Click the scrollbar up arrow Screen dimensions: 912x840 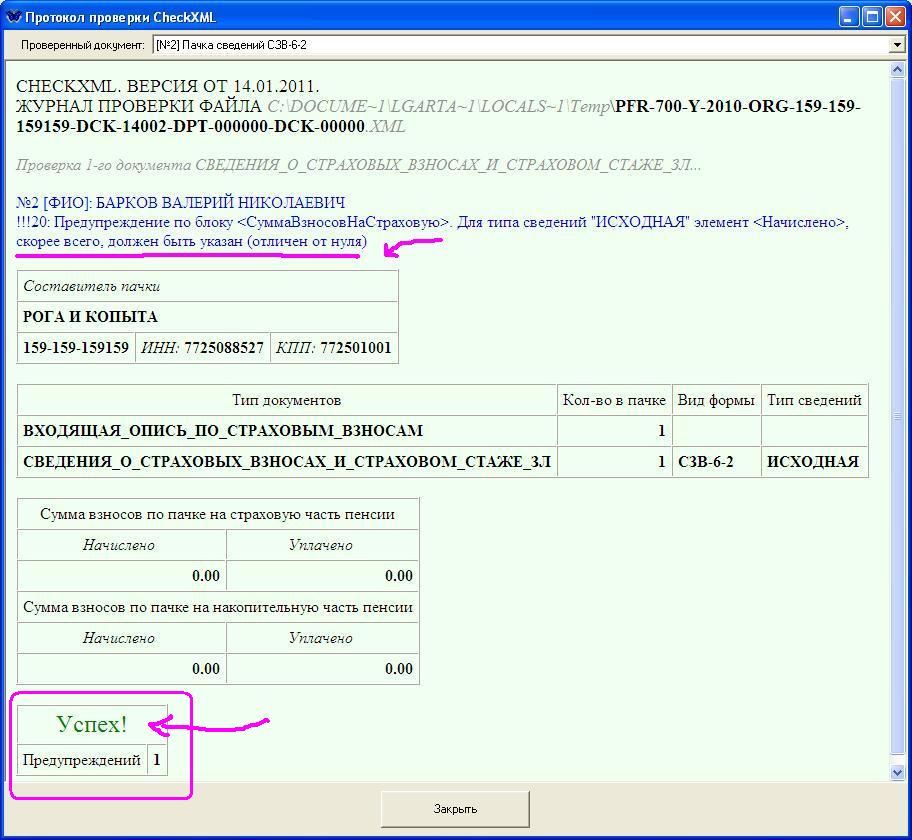[x=897, y=70]
